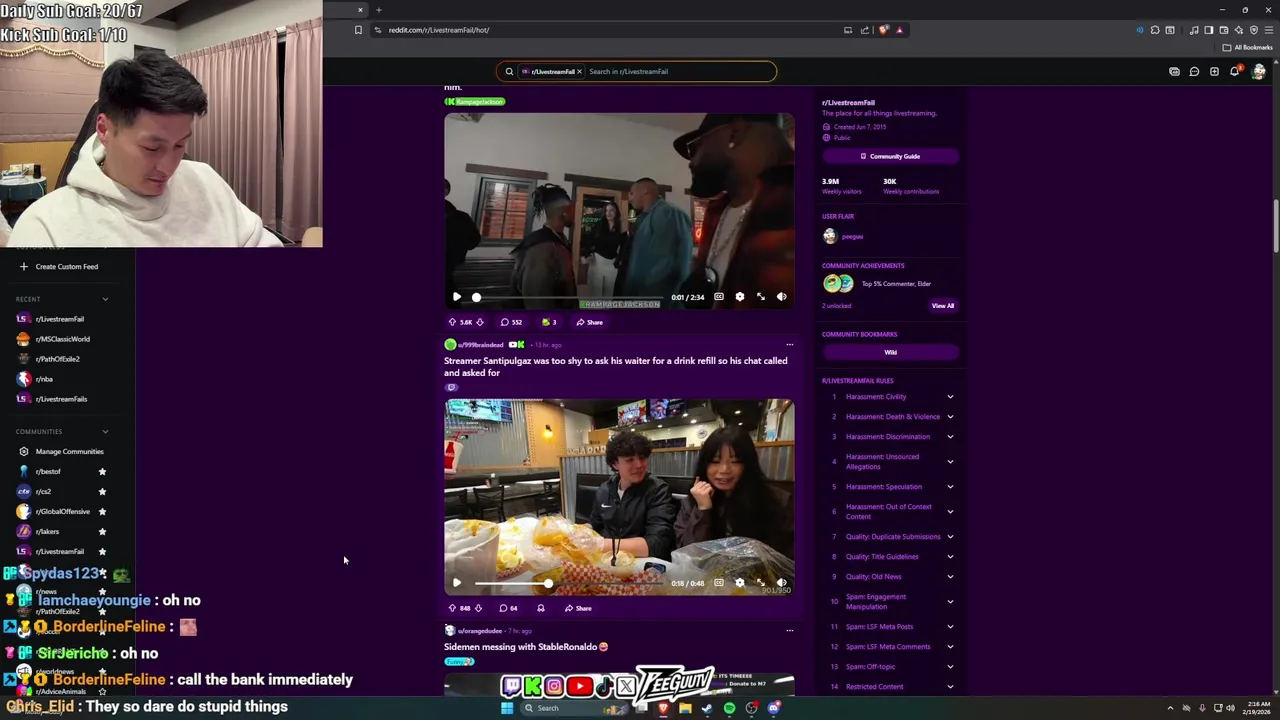
Task: Click View All community achievements
Action: (x=943, y=306)
